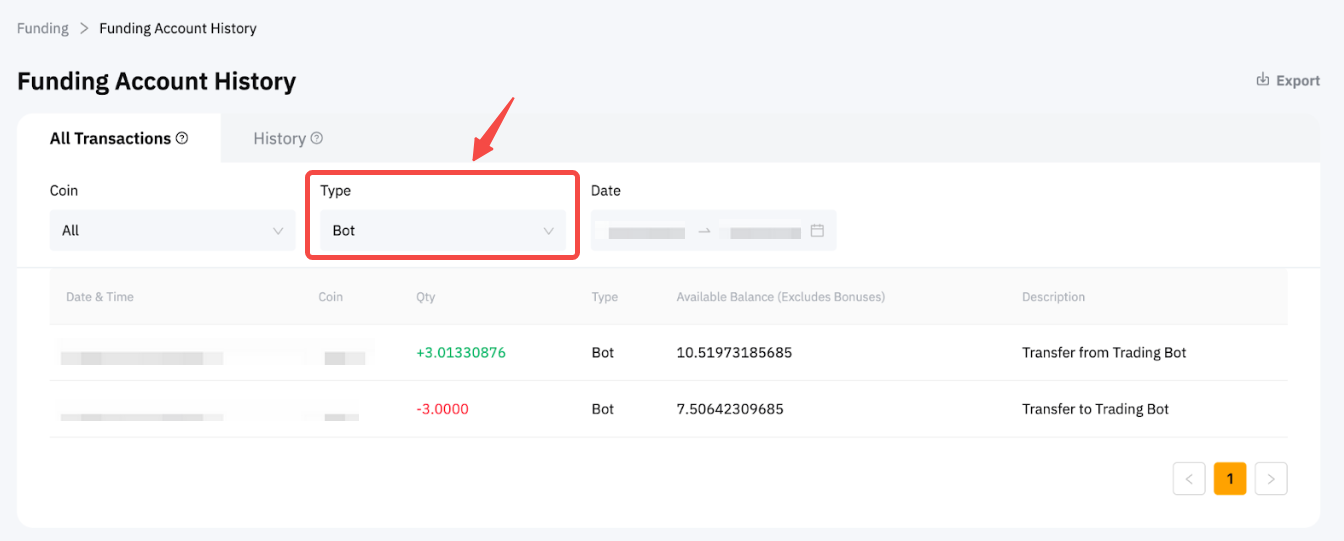
Task: Expand the Coin dropdown set to All
Action: pos(172,231)
